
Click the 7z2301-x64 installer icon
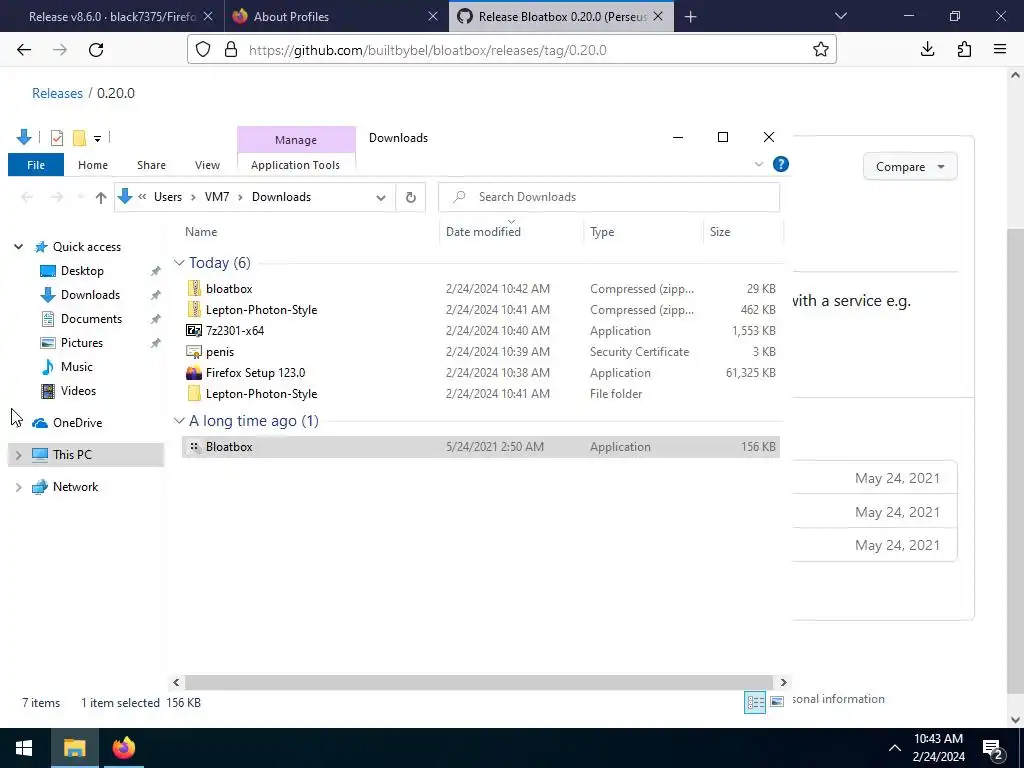coord(194,330)
